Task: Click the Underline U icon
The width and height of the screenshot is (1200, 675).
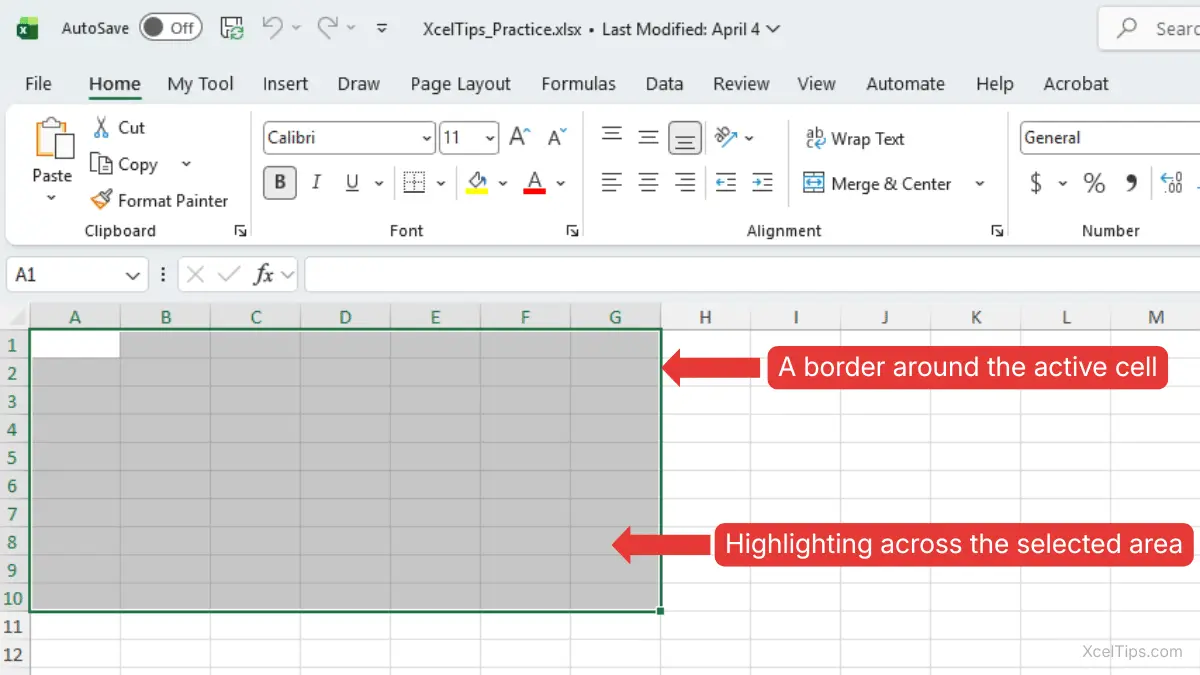Action: (x=352, y=182)
